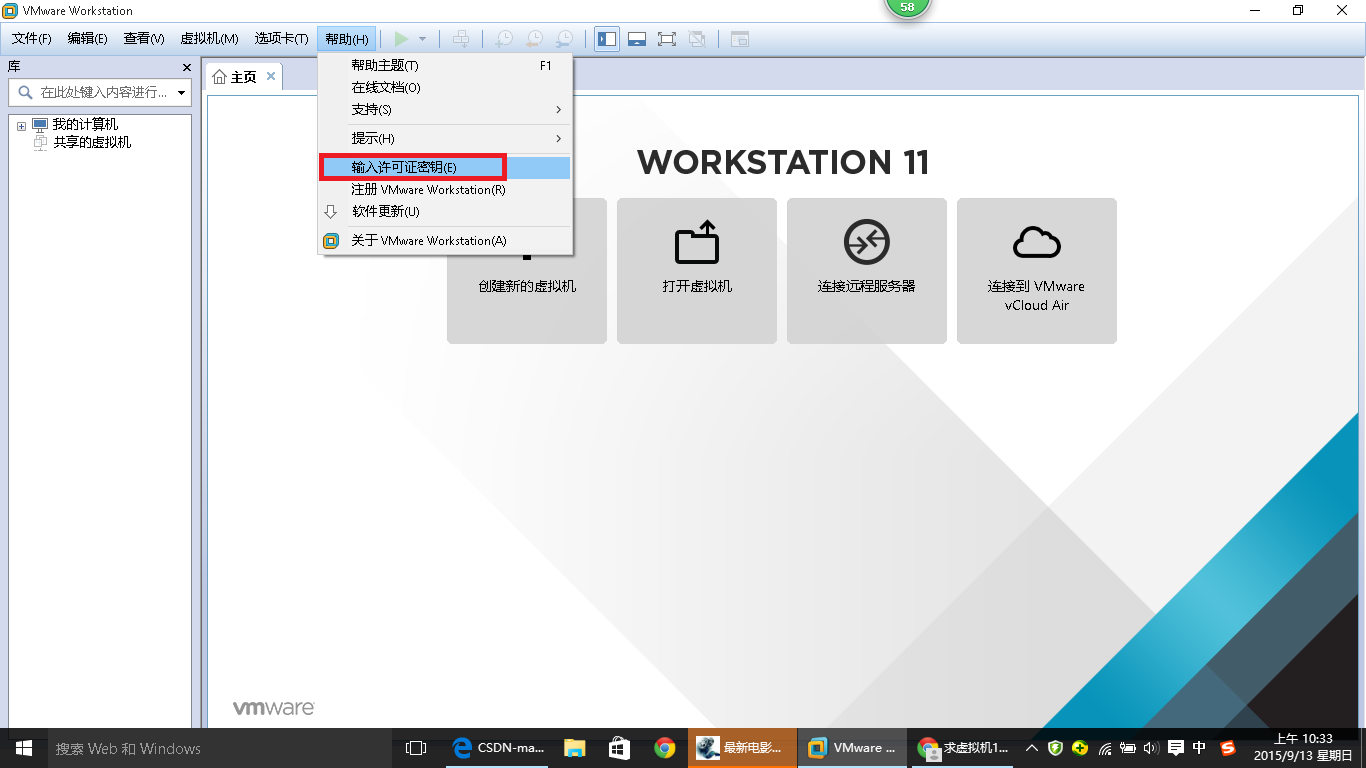Click the 帮助(H) menu

pos(347,39)
